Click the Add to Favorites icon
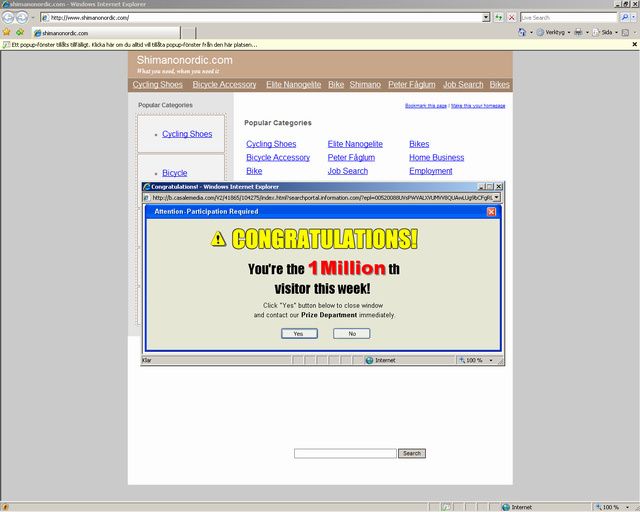This screenshot has width=640, height=512. (x=20, y=32)
